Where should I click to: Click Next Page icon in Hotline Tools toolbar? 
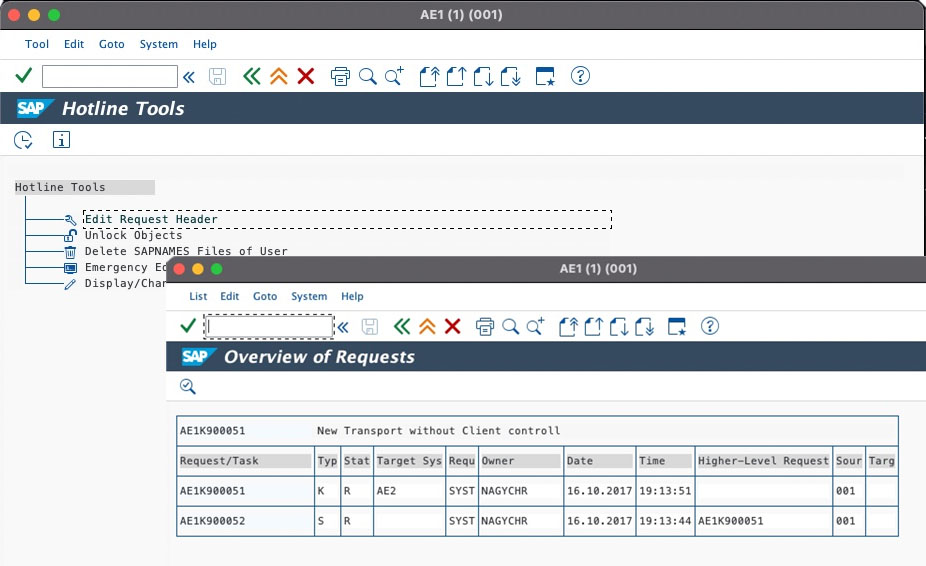(x=483, y=76)
